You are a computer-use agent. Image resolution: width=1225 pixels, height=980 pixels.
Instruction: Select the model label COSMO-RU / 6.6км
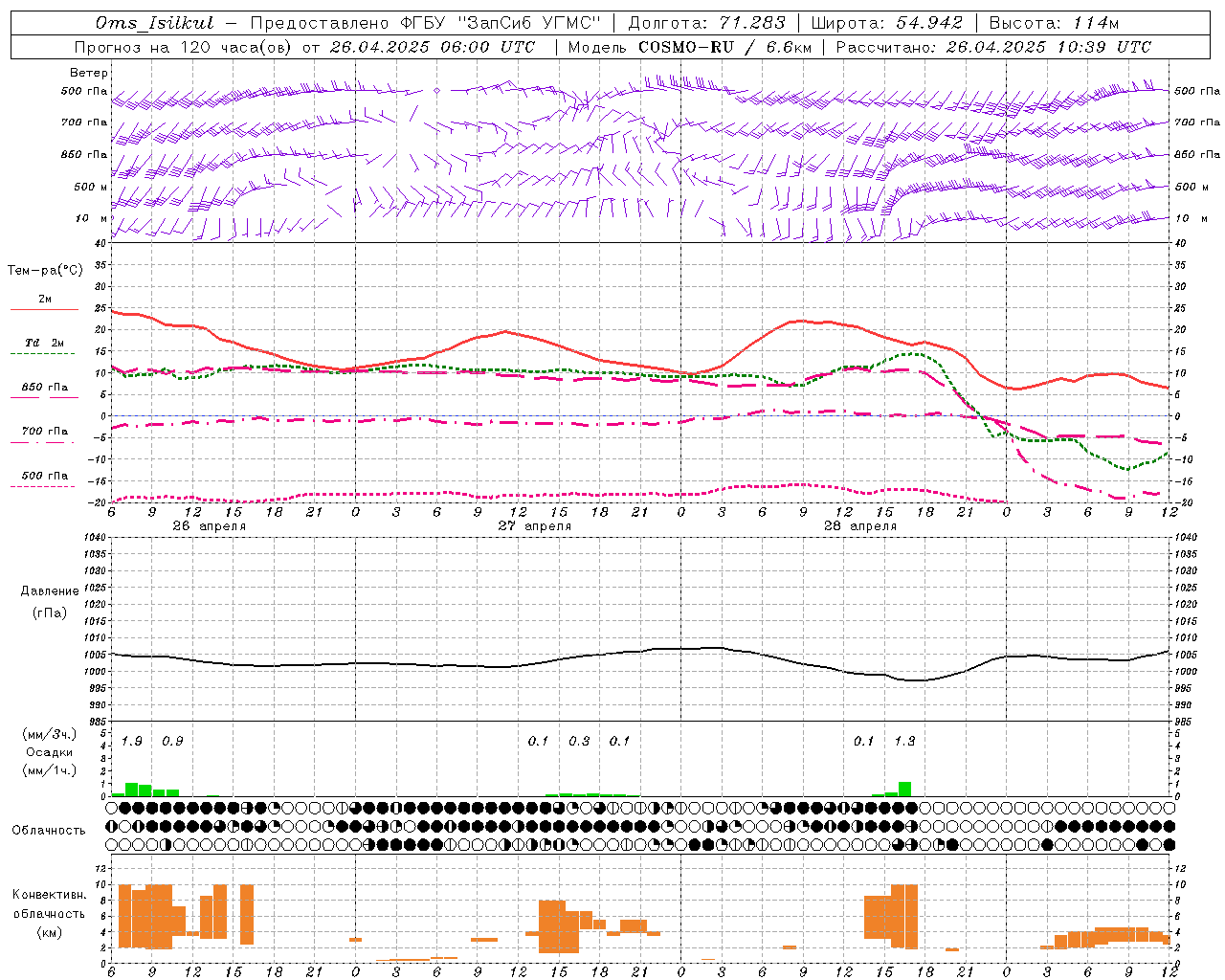[724, 47]
